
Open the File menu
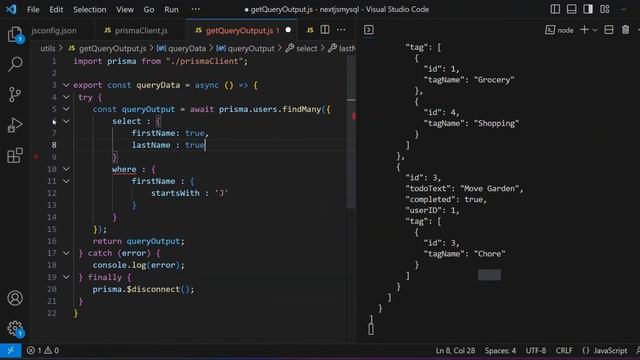(x=33, y=9)
